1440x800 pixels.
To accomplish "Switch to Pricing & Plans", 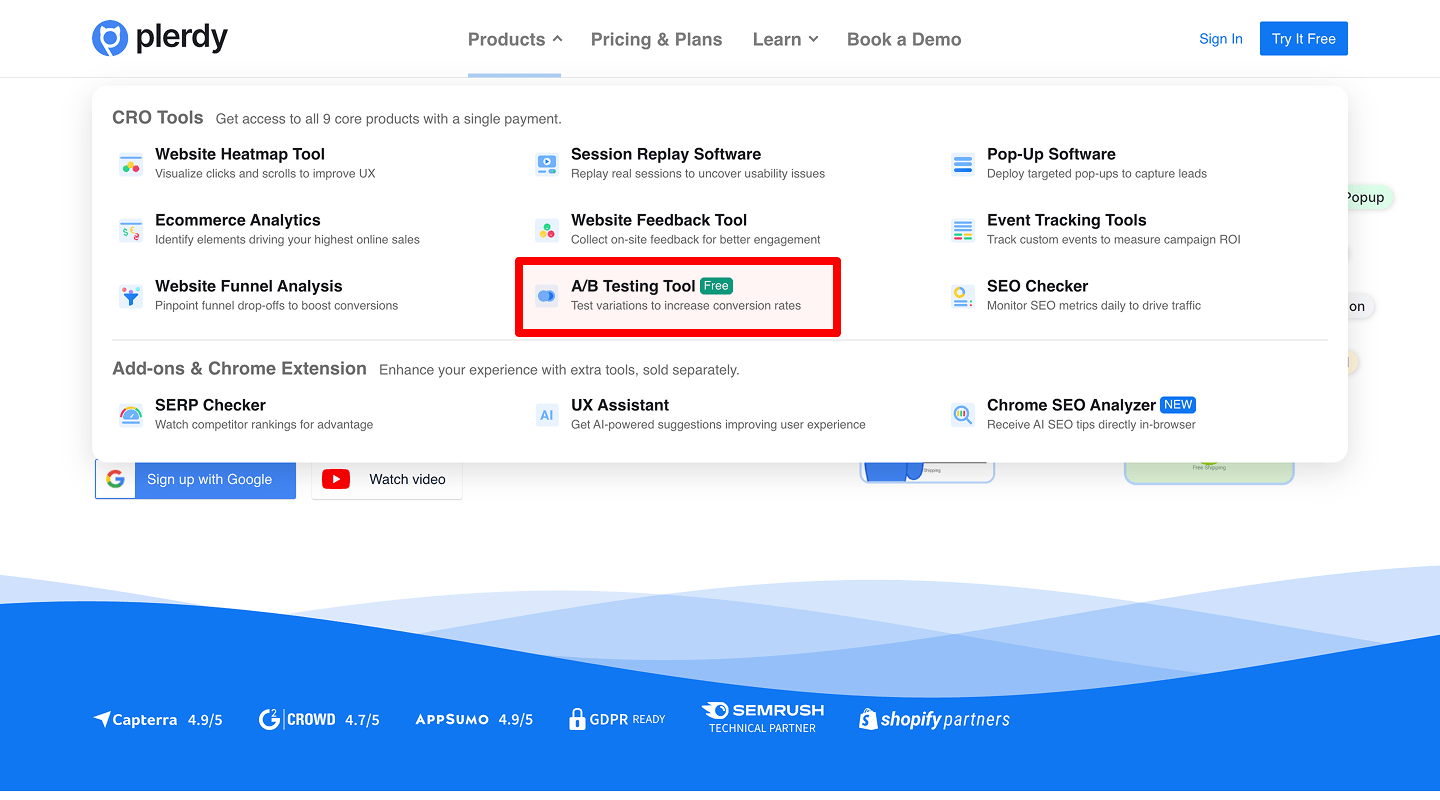I will click(656, 39).
